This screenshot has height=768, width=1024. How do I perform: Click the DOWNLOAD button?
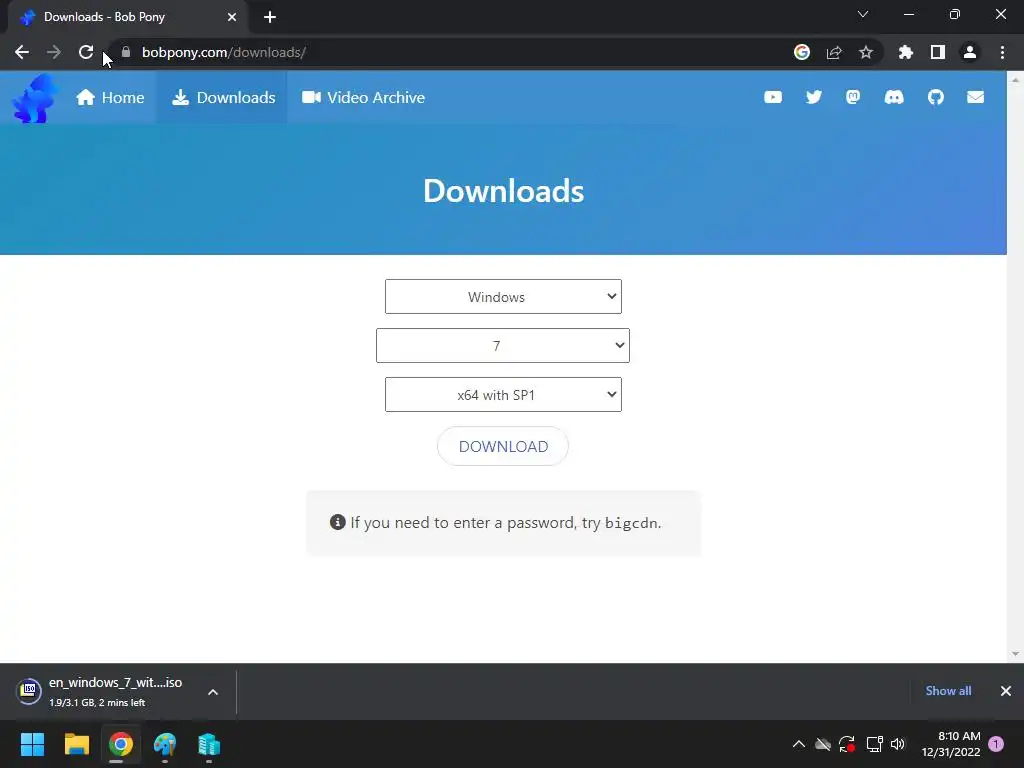[503, 446]
